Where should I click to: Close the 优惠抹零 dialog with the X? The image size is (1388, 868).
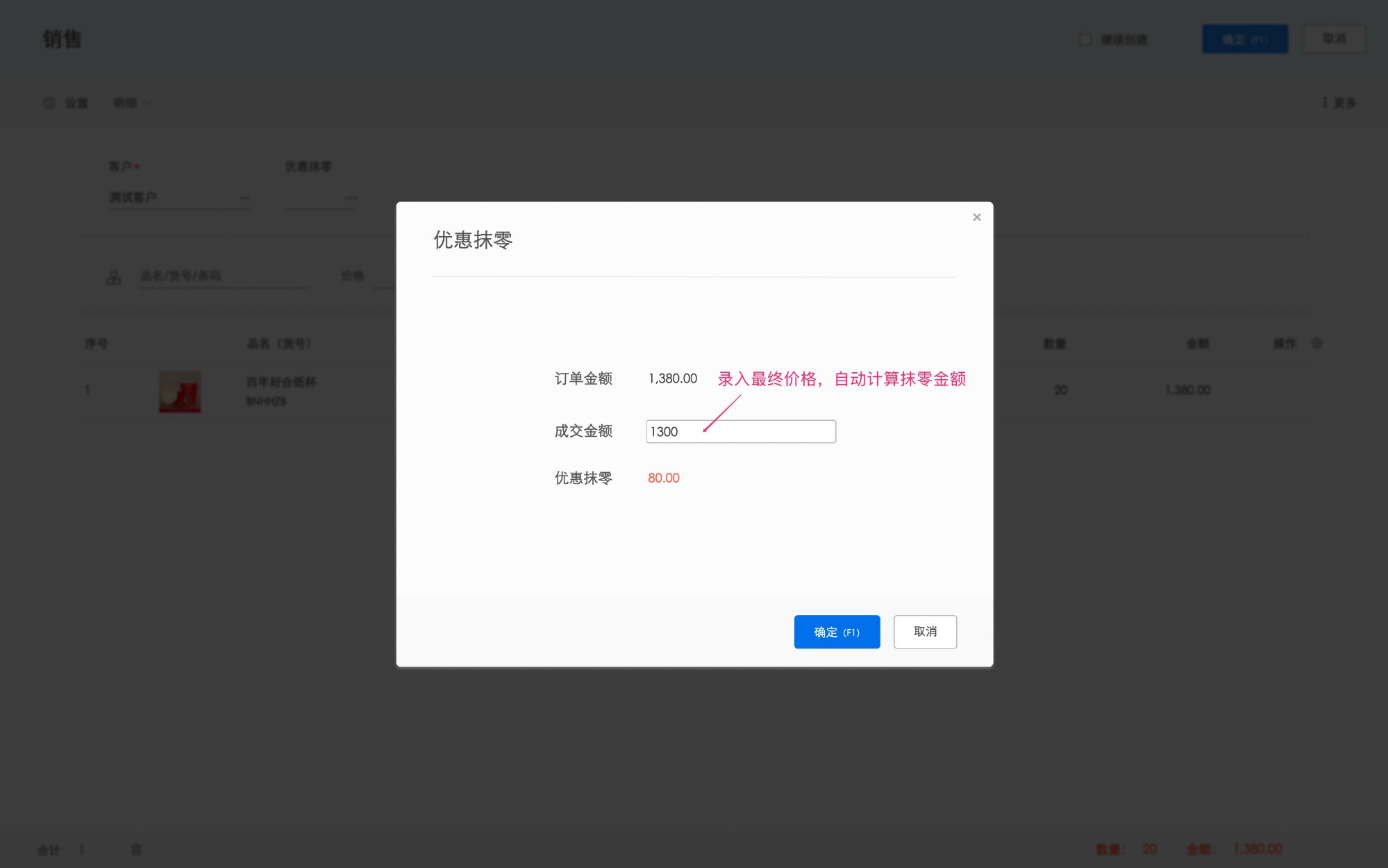[x=976, y=217]
